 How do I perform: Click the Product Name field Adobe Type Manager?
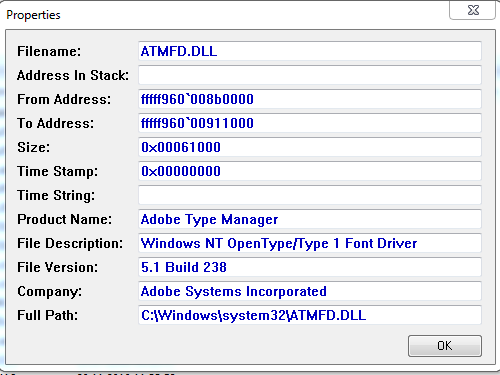click(x=310, y=219)
